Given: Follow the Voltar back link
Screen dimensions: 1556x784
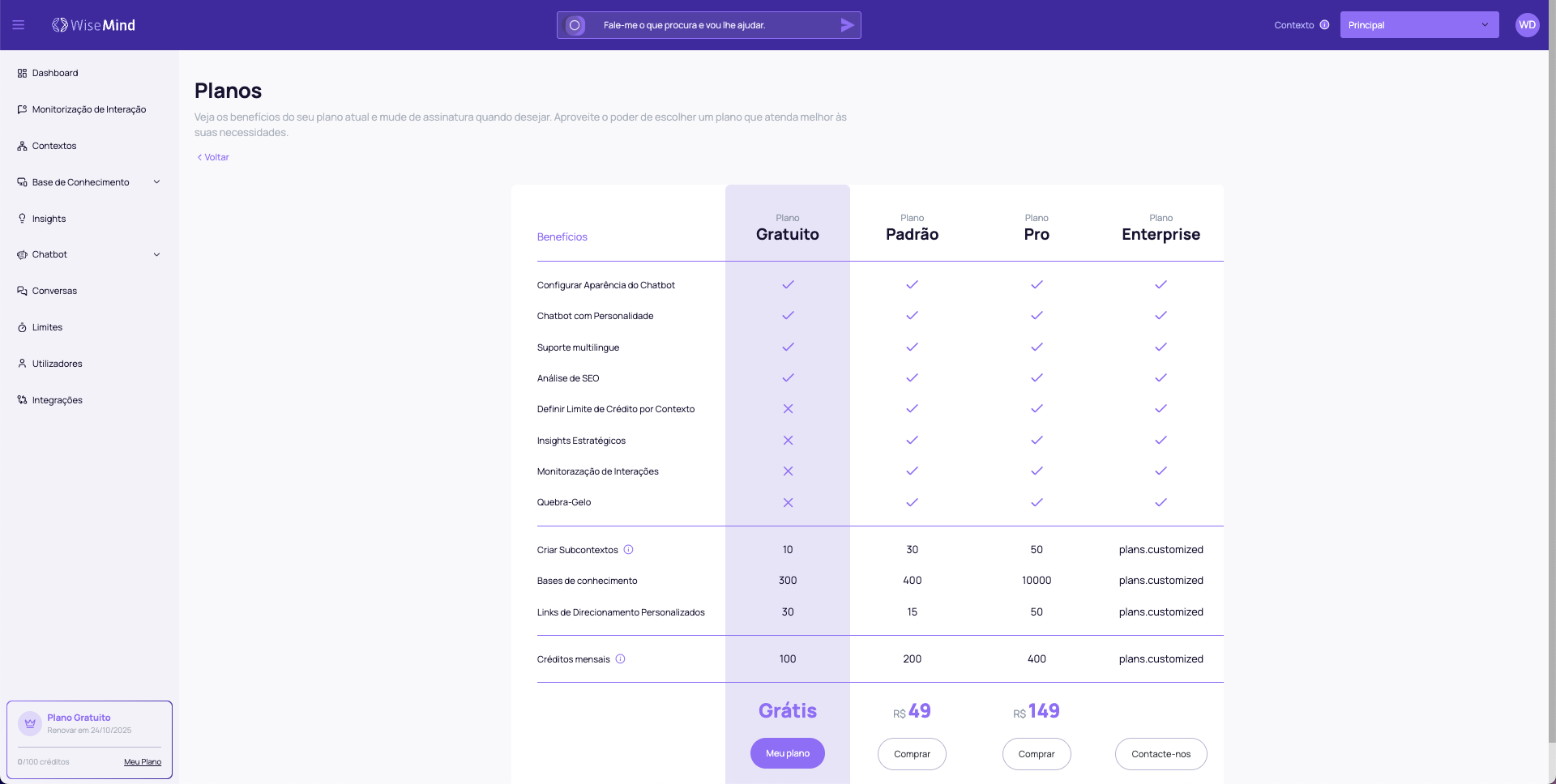Looking at the screenshot, I should (213, 157).
